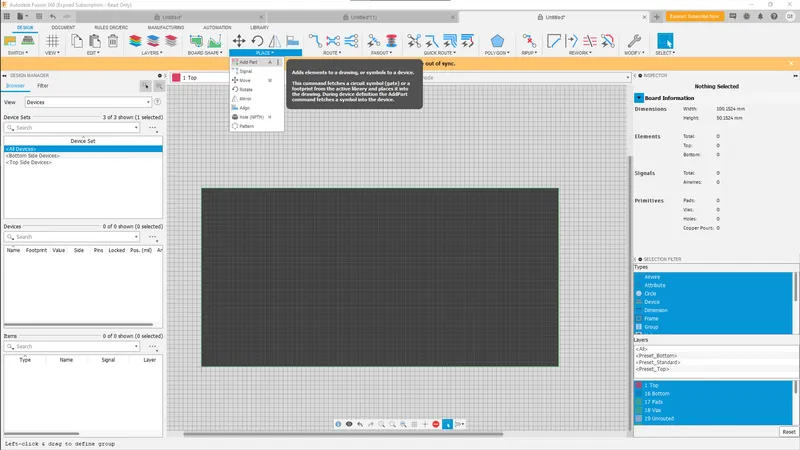800x450 pixels.
Task: Select the Route Multiple icon
Action: tap(351, 41)
